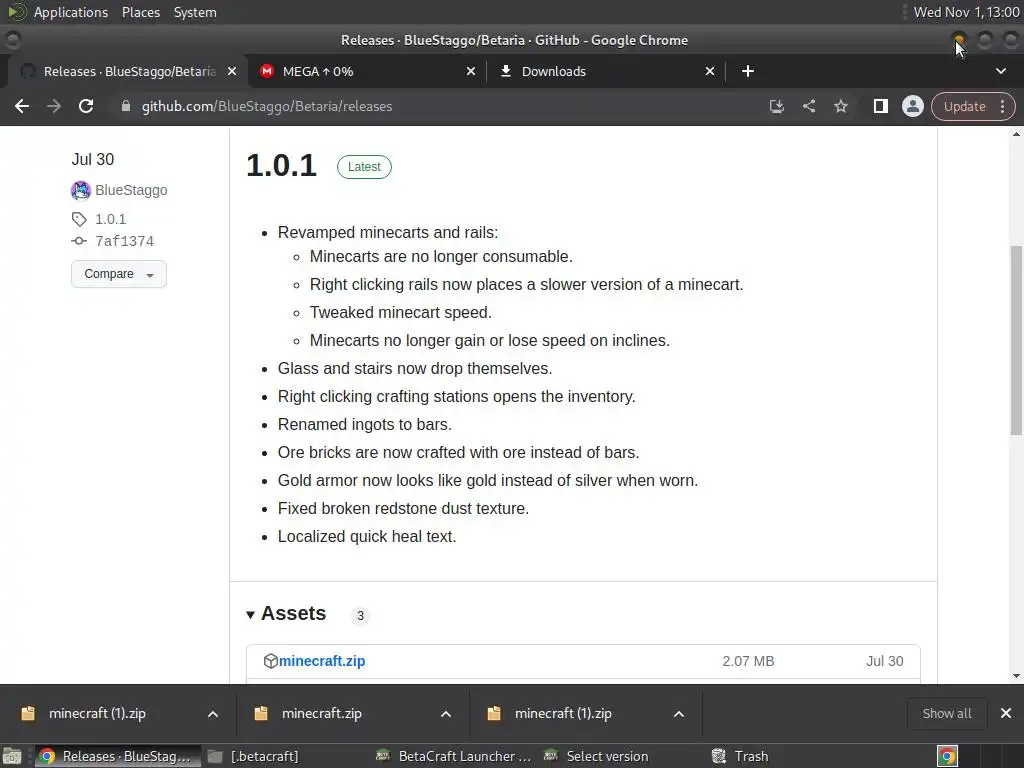Open the Trash from taskbar

point(740,756)
